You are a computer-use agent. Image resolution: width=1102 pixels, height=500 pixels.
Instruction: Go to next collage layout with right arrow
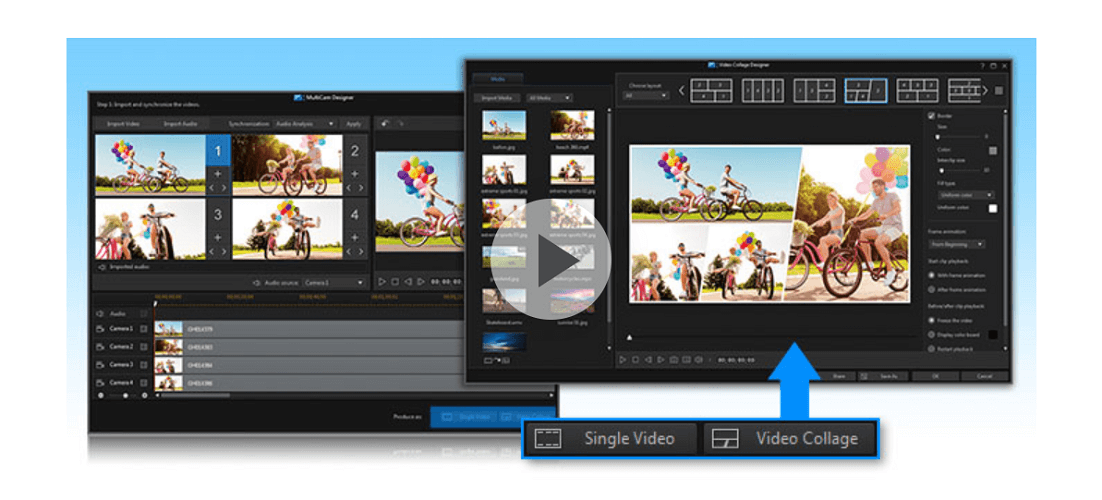(x=984, y=91)
